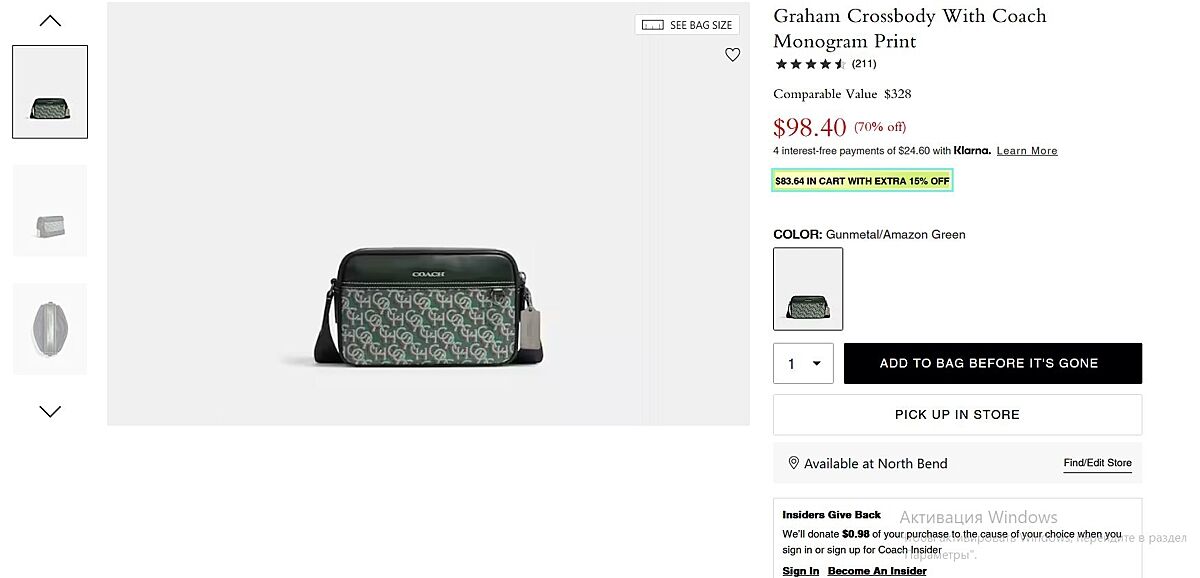Screen dimensions: 1200x578
Task: Click the Sign In link
Action: [x=800, y=571]
